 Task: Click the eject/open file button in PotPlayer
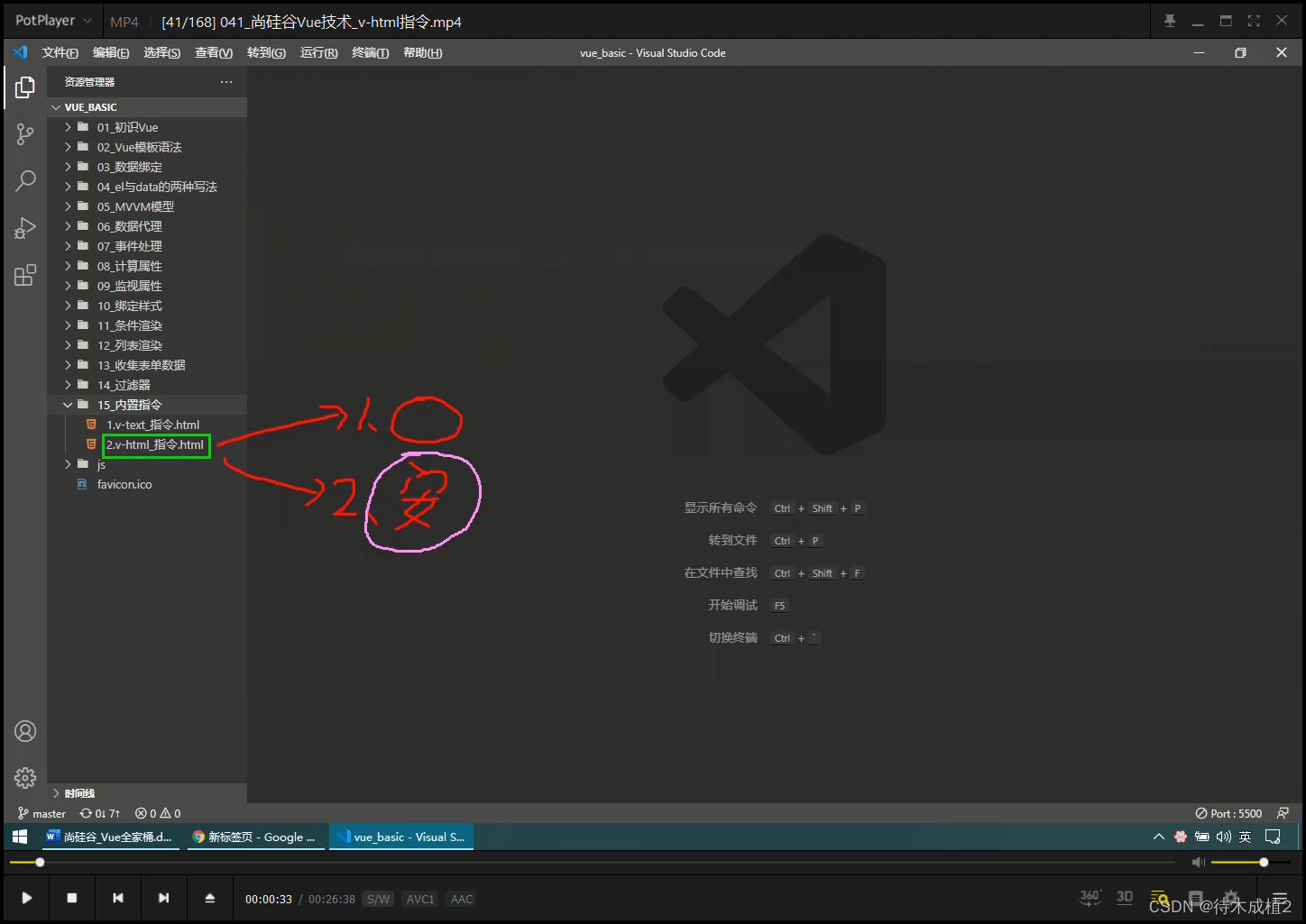209,898
